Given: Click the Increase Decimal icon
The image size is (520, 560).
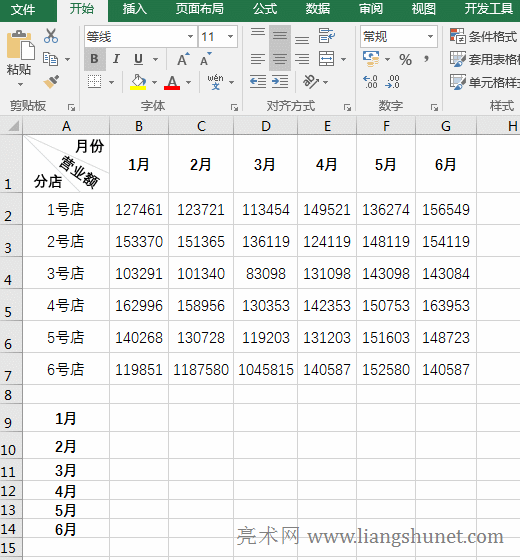Looking at the screenshot, I should point(370,82).
